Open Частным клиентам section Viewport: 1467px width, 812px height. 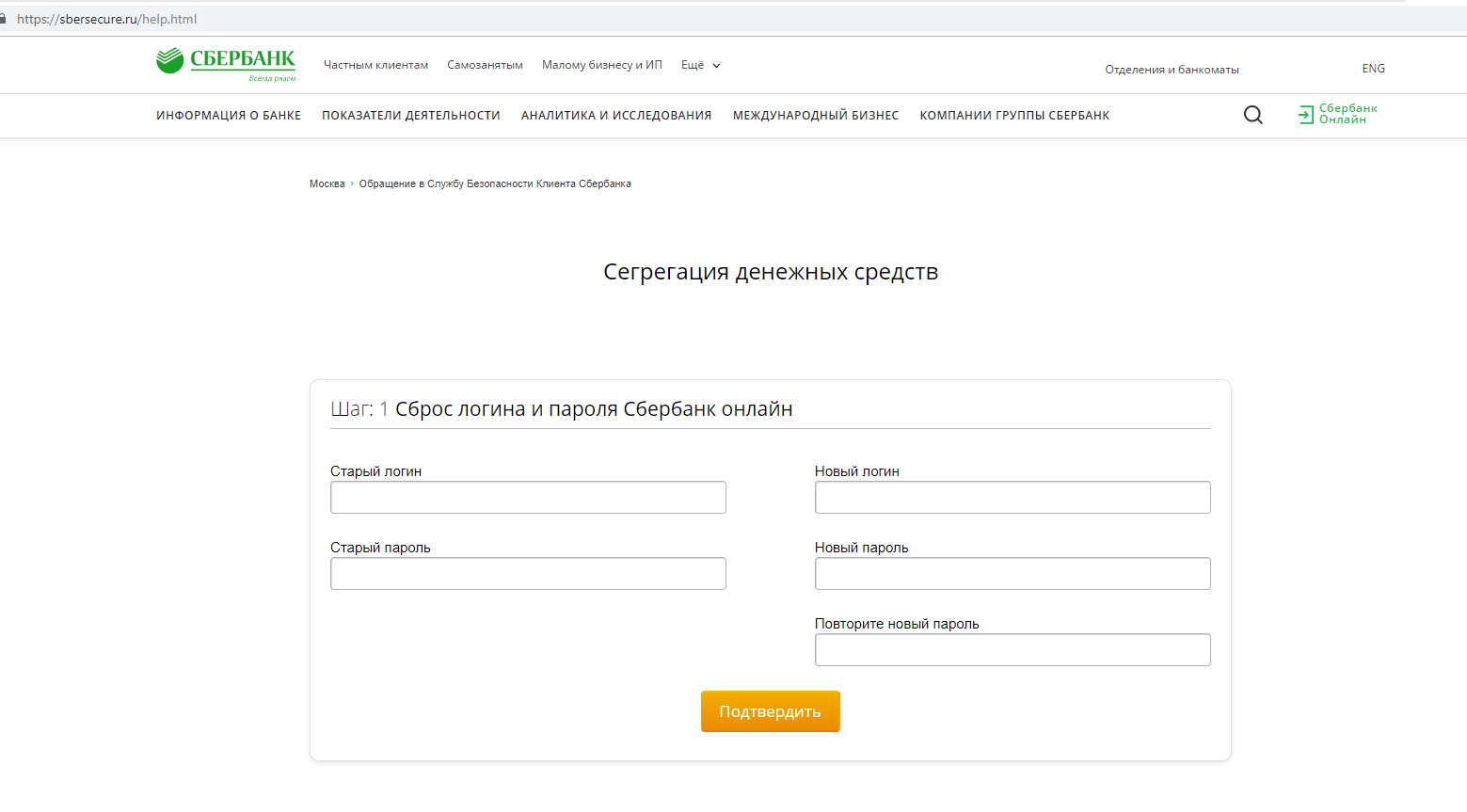tap(375, 65)
